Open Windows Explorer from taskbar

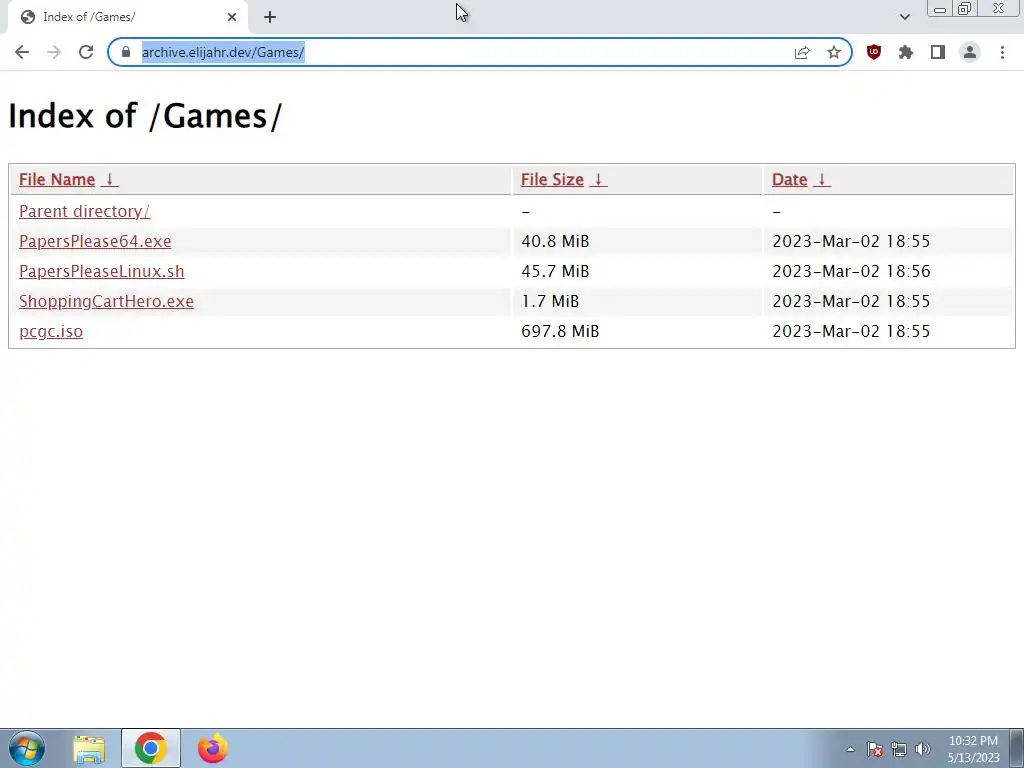pos(89,748)
